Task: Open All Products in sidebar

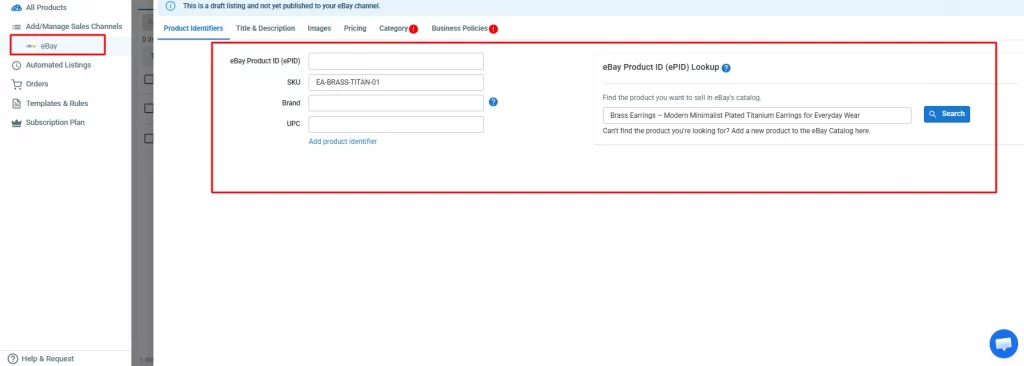Action: point(46,7)
